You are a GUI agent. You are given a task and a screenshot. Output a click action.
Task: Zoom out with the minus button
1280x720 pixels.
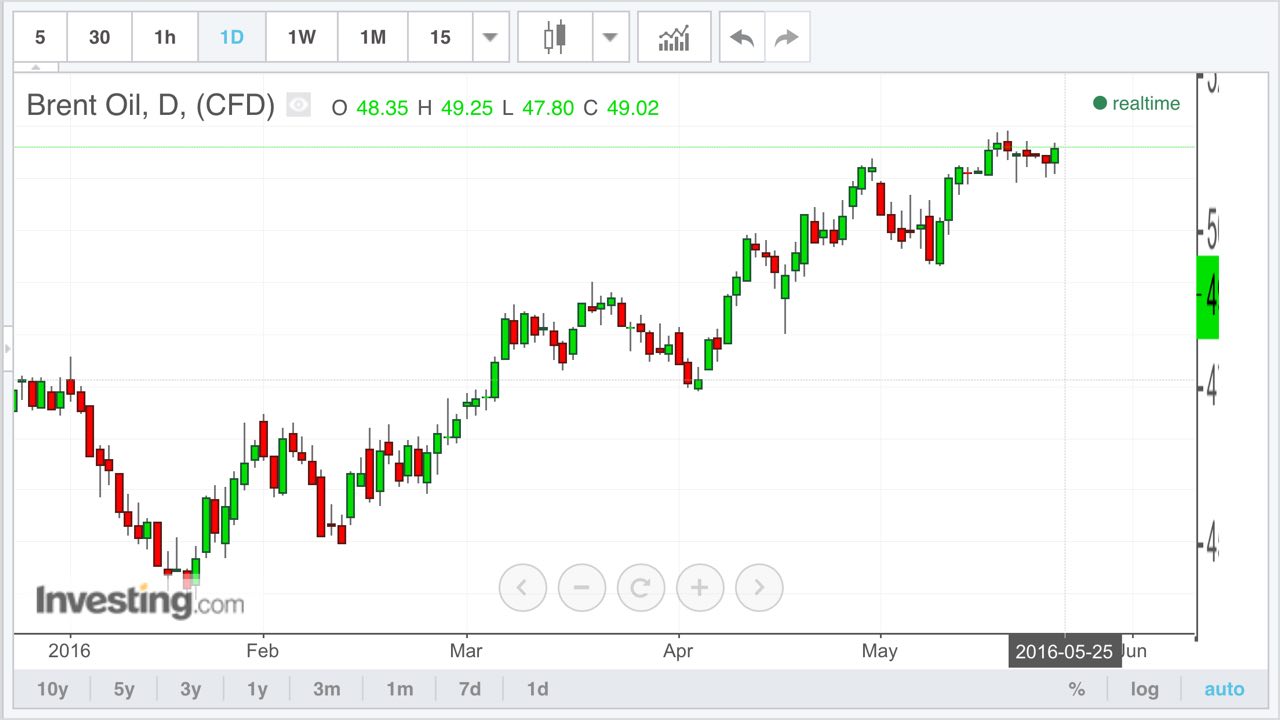click(582, 587)
